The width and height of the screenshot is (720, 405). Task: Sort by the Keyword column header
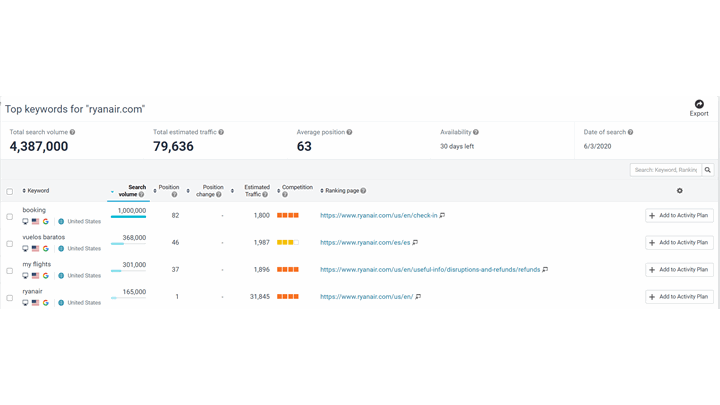point(38,191)
